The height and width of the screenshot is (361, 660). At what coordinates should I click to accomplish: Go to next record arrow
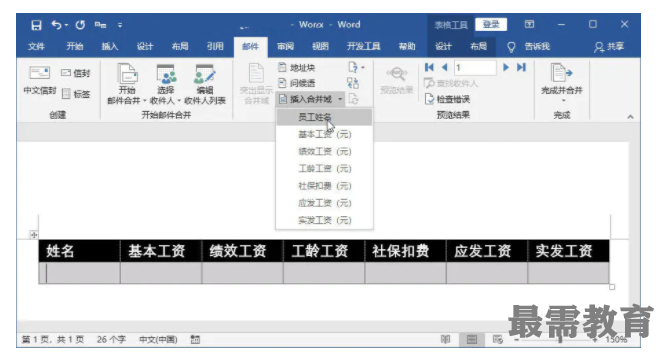pos(506,67)
